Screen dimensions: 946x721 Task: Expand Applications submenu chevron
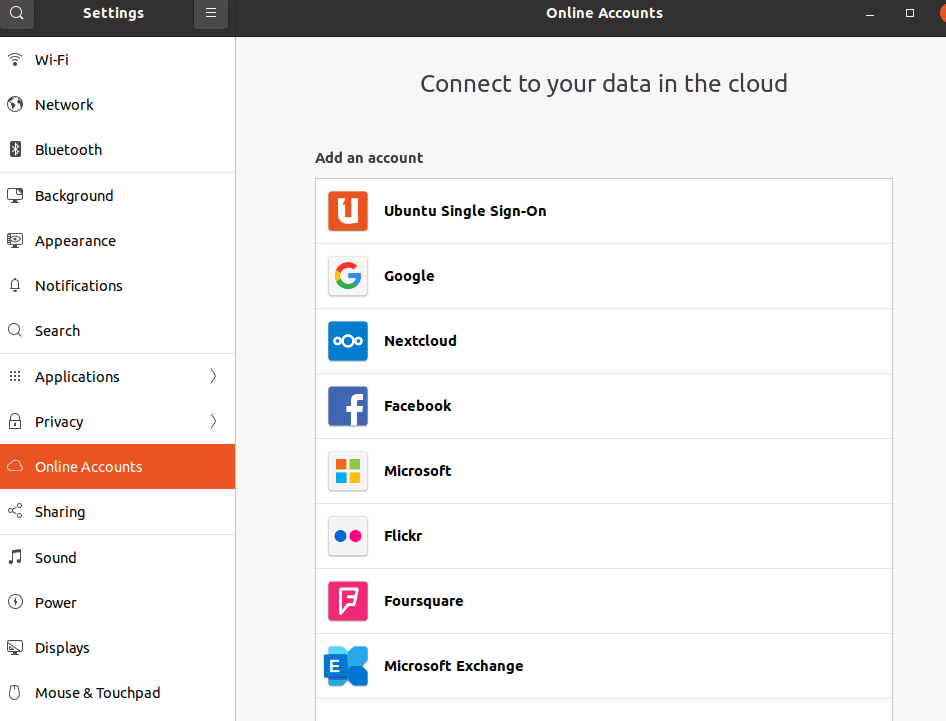(213, 376)
